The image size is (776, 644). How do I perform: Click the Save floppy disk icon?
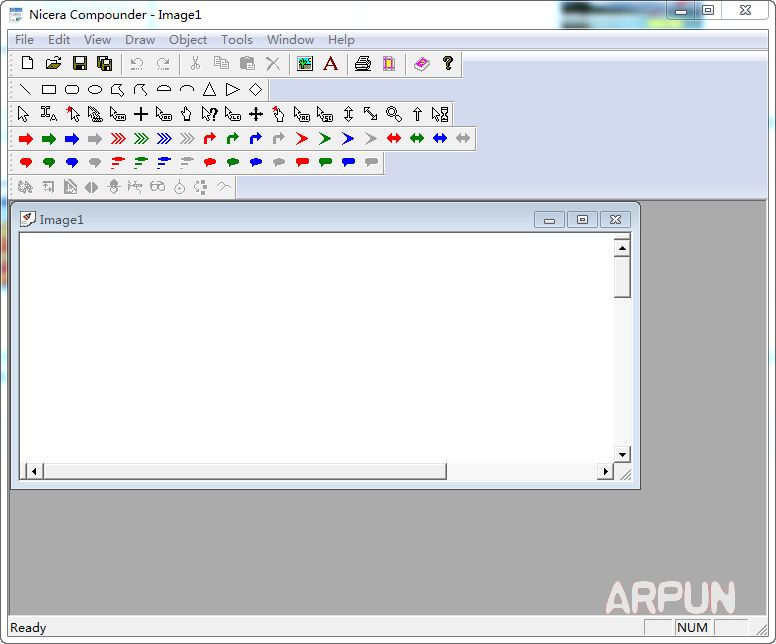79,64
